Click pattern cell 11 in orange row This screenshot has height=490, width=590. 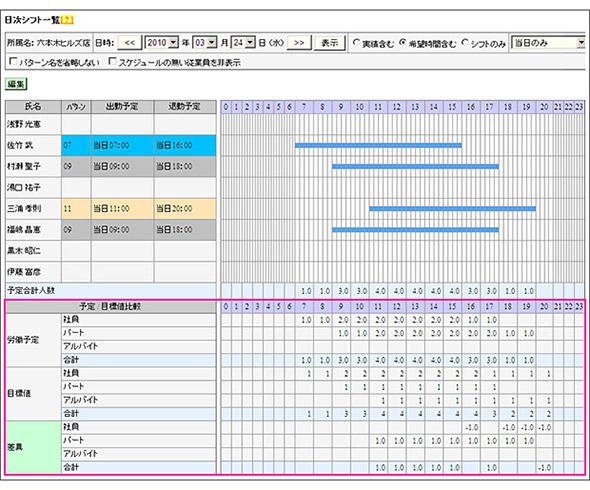(76, 208)
